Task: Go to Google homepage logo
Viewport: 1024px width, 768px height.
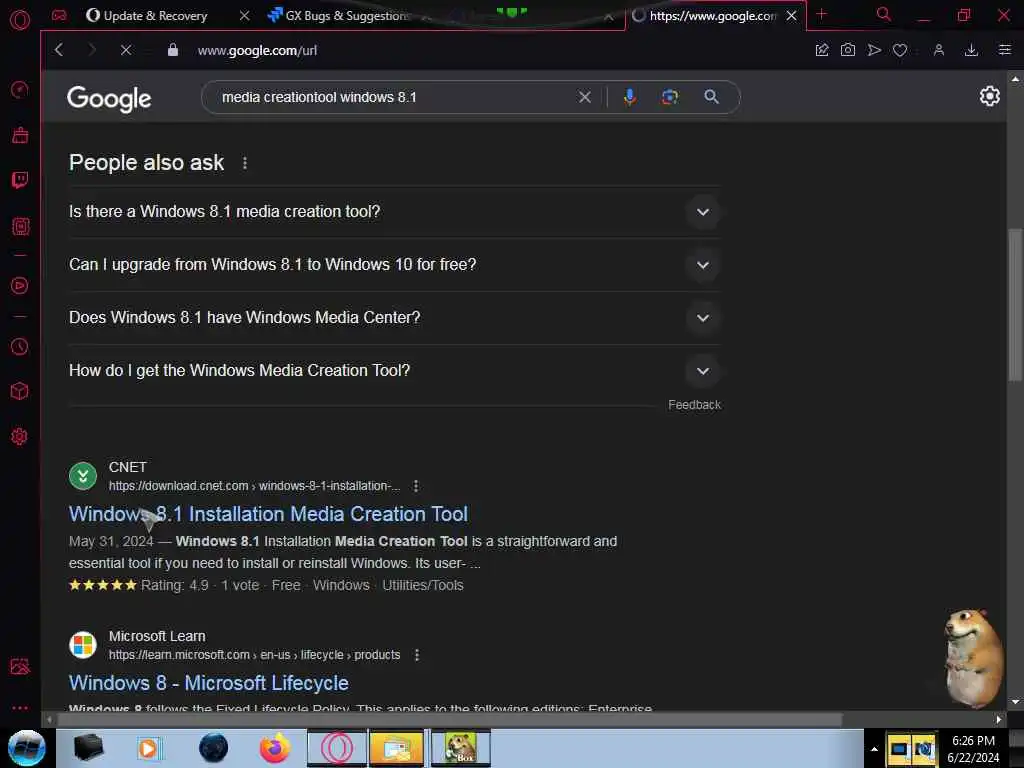Action: (109, 99)
